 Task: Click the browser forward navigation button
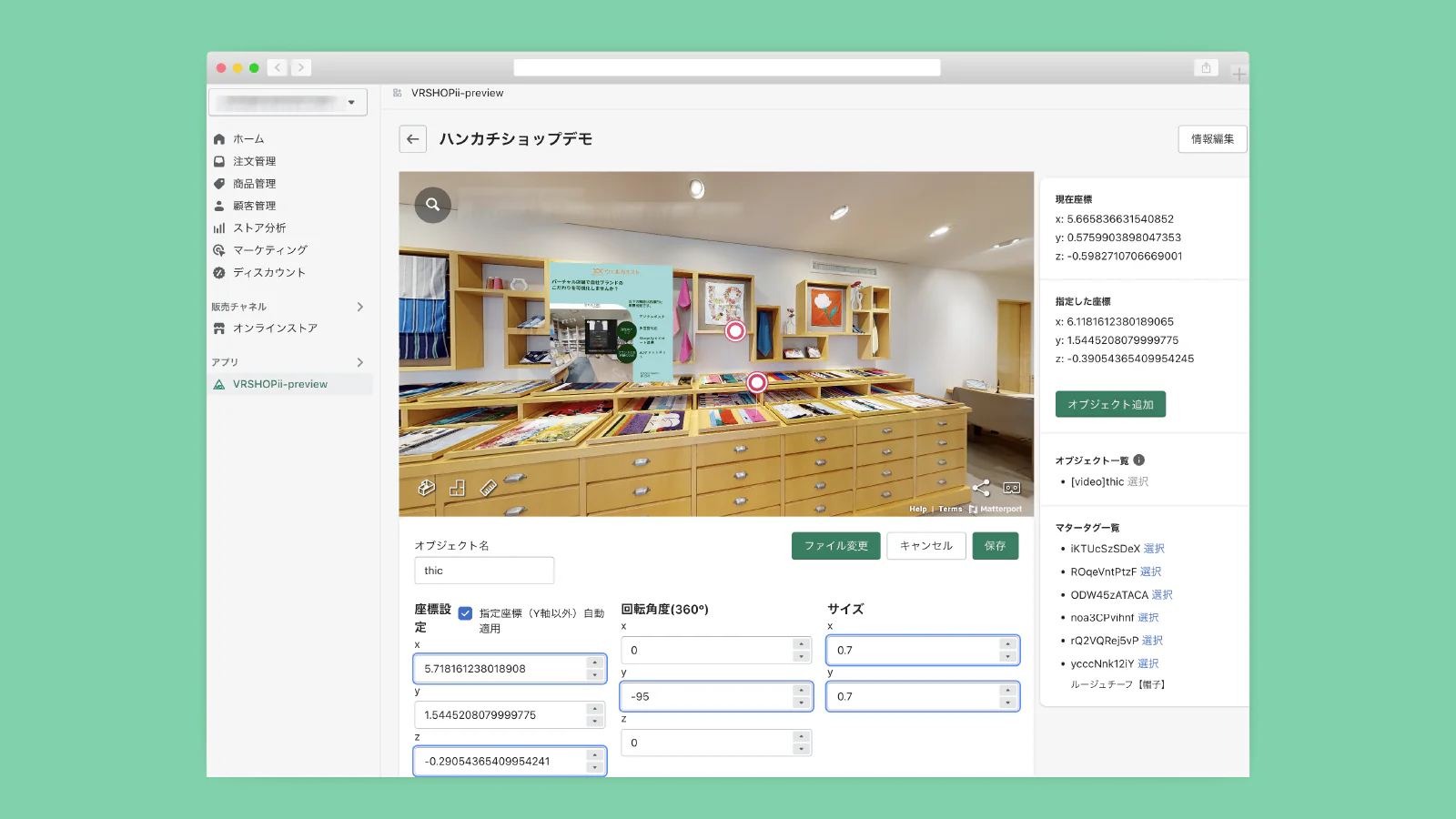point(301,67)
